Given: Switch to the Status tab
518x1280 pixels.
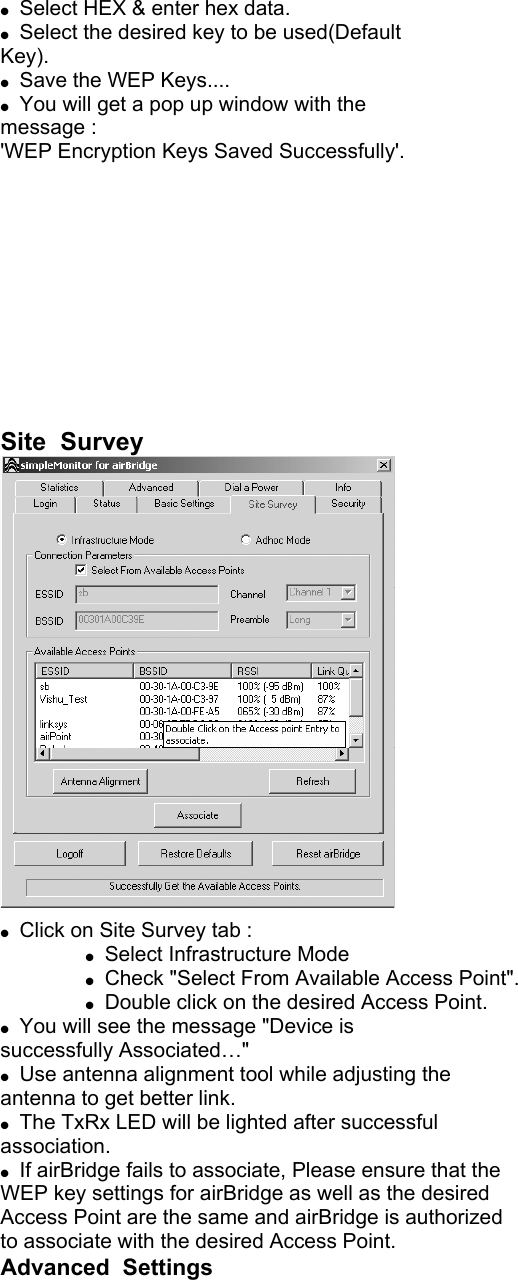Looking at the screenshot, I should (x=107, y=504).
